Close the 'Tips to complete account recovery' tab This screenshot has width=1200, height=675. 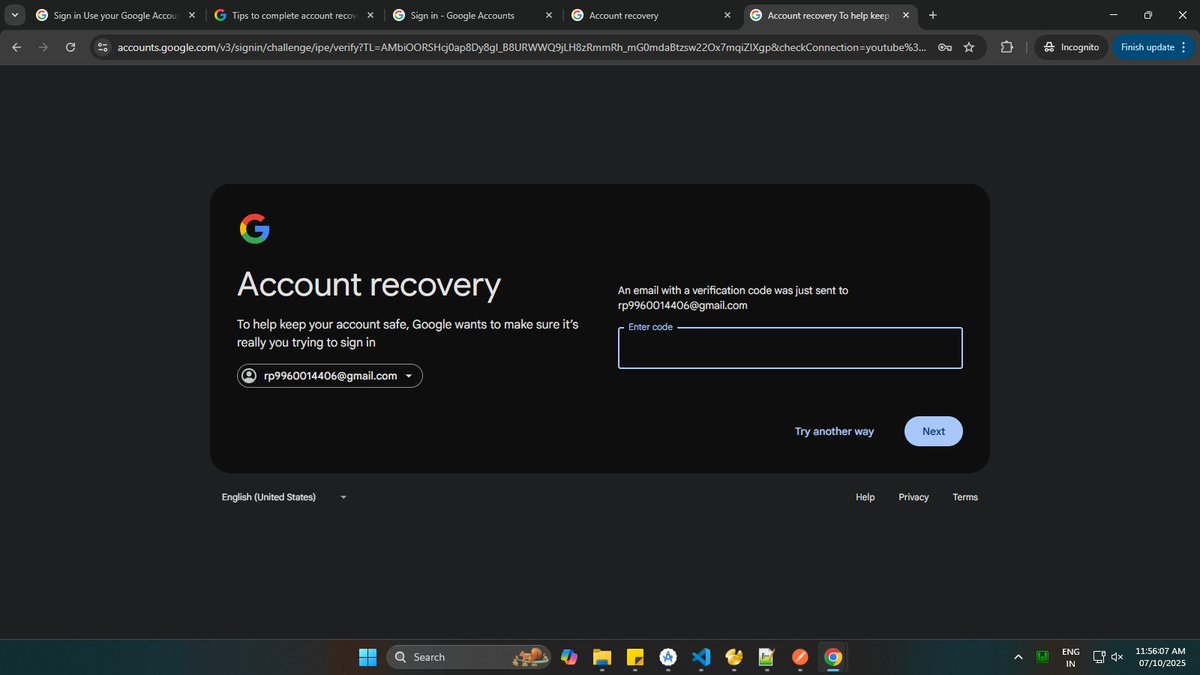(x=370, y=15)
